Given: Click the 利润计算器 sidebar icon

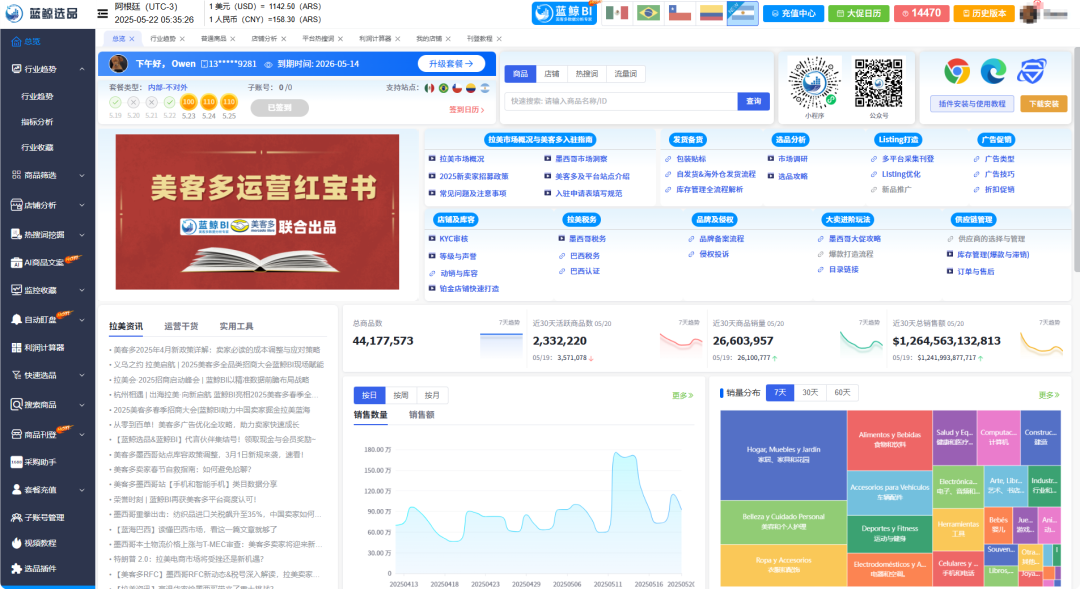Looking at the screenshot, I should point(17,348).
